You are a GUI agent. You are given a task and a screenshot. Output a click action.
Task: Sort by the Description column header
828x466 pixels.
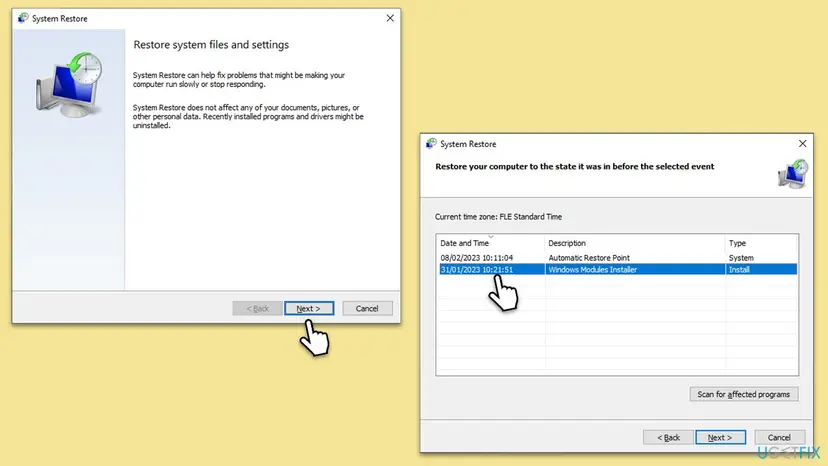pyautogui.click(x=635, y=243)
